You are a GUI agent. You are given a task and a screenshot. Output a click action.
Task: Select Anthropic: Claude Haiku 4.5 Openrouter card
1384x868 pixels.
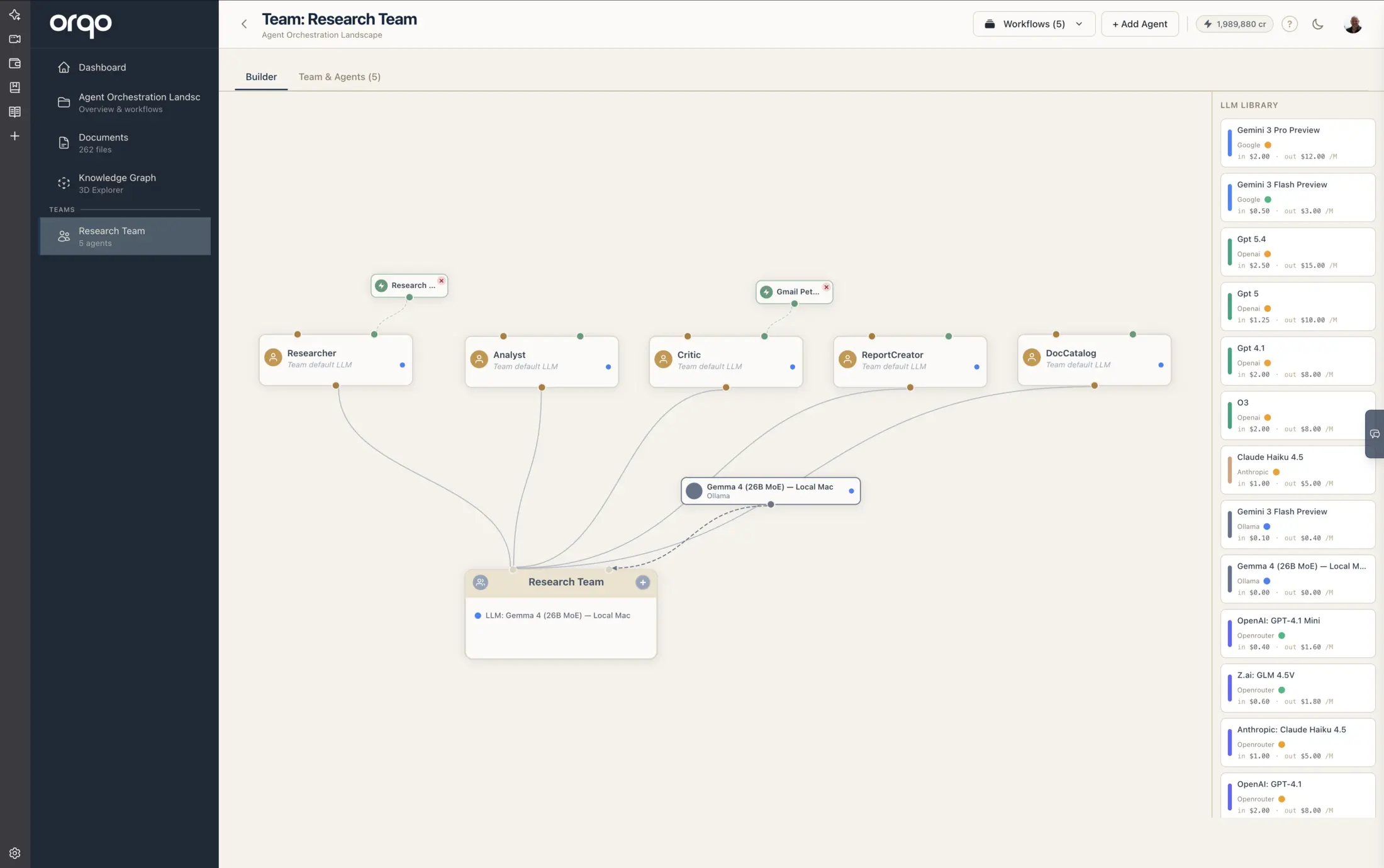(x=1297, y=742)
